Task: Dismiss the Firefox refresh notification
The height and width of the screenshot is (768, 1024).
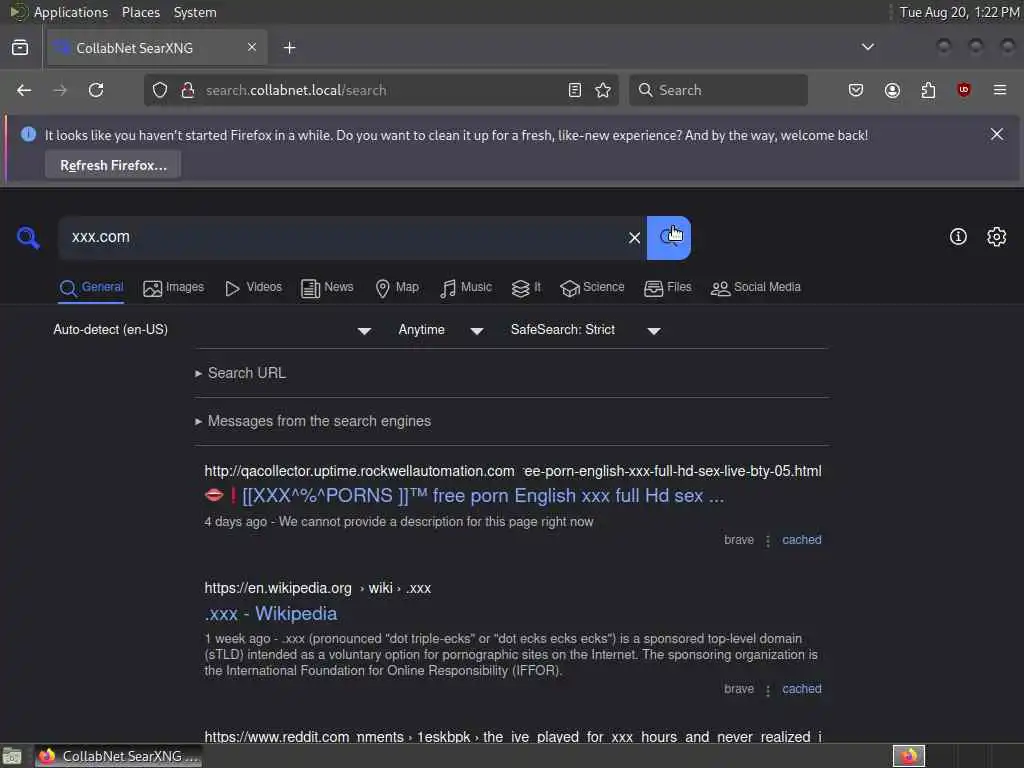Action: (997, 135)
